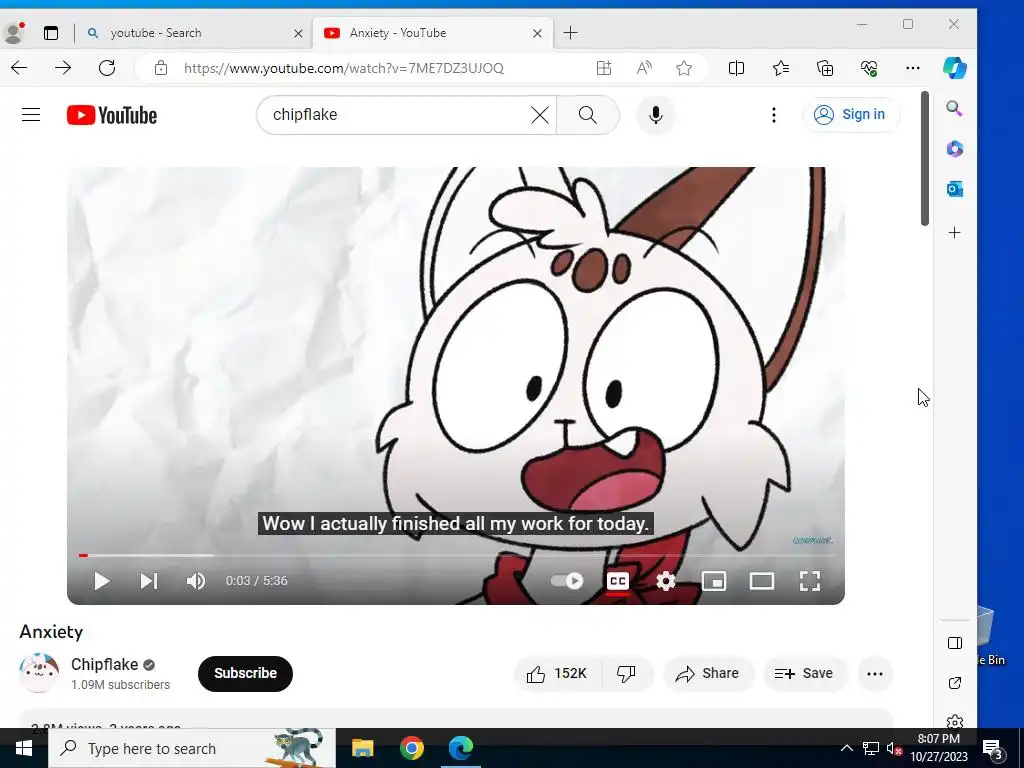Open Microsoft 365 in sidebar
Image resolution: width=1024 pixels, height=768 pixels.
(x=954, y=149)
